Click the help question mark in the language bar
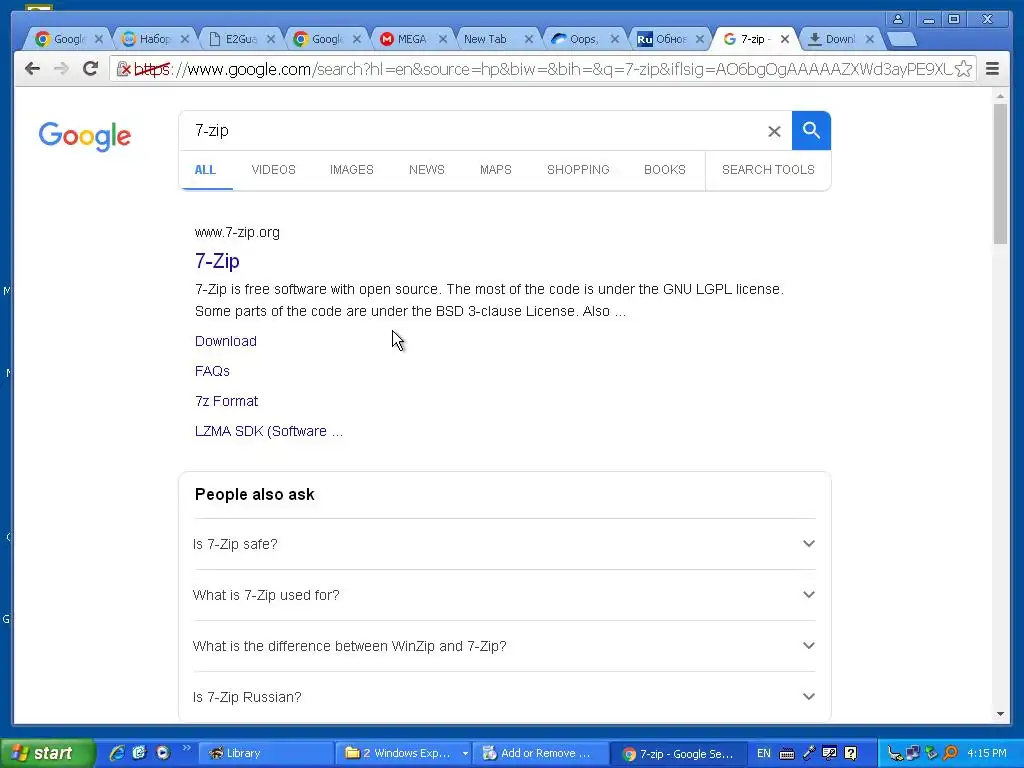 pyautogui.click(x=850, y=753)
